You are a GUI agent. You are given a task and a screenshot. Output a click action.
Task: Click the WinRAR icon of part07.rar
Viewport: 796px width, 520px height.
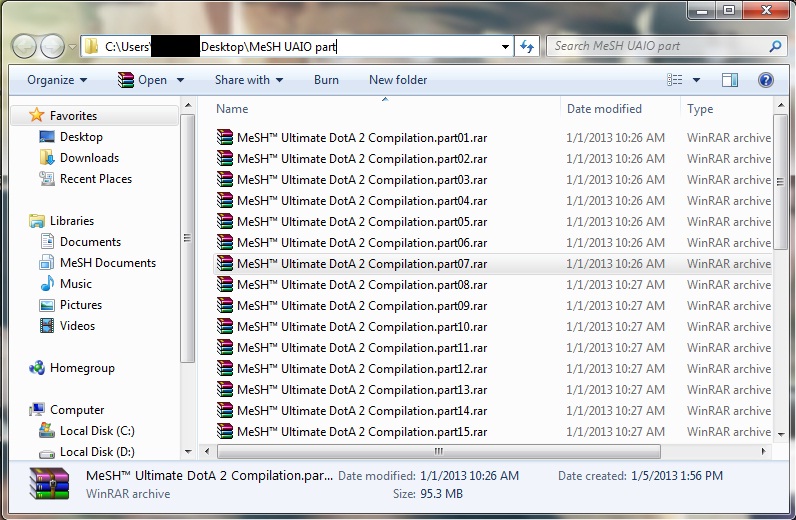pos(225,264)
